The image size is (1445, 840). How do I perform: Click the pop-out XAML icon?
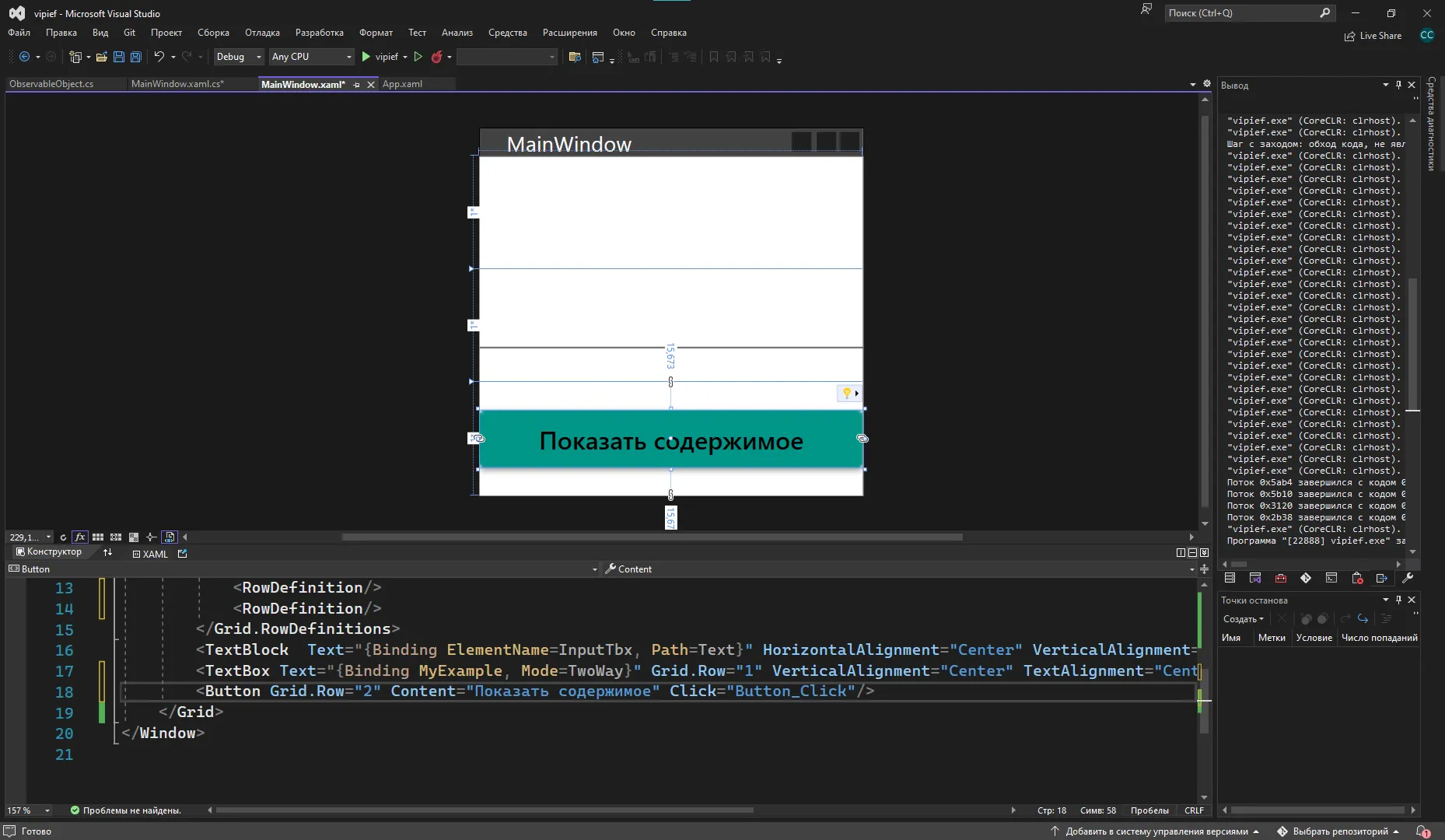183,554
